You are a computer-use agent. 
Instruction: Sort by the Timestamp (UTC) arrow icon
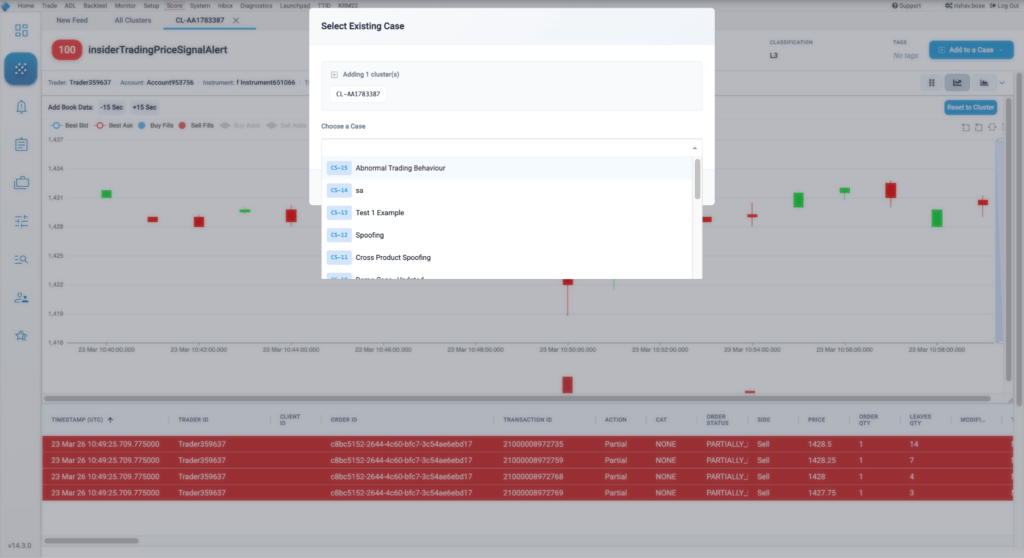pos(110,419)
